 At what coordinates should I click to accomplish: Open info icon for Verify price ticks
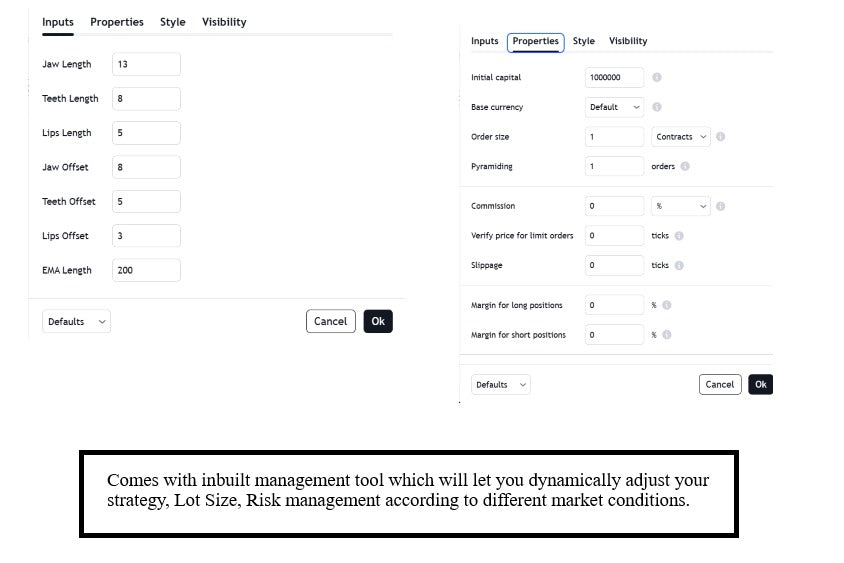pyautogui.click(x=679, y=235)
